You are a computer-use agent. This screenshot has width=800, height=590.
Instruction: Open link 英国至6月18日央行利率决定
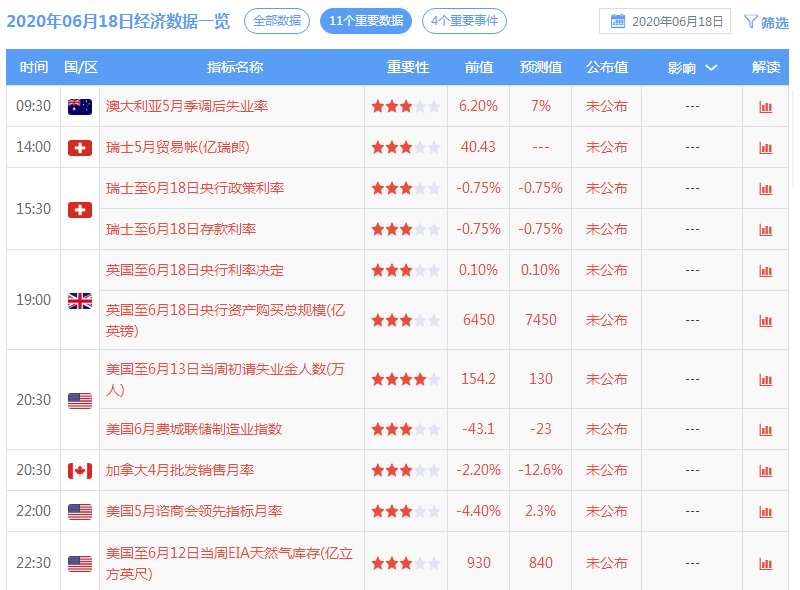pyautogui.click(x=195, y=270)
